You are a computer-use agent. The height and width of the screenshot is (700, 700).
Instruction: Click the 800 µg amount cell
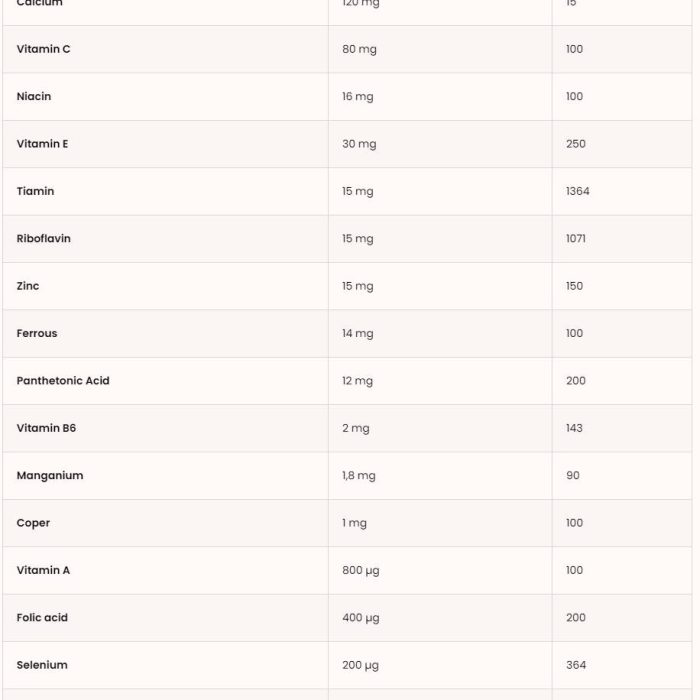pos(361,571)
